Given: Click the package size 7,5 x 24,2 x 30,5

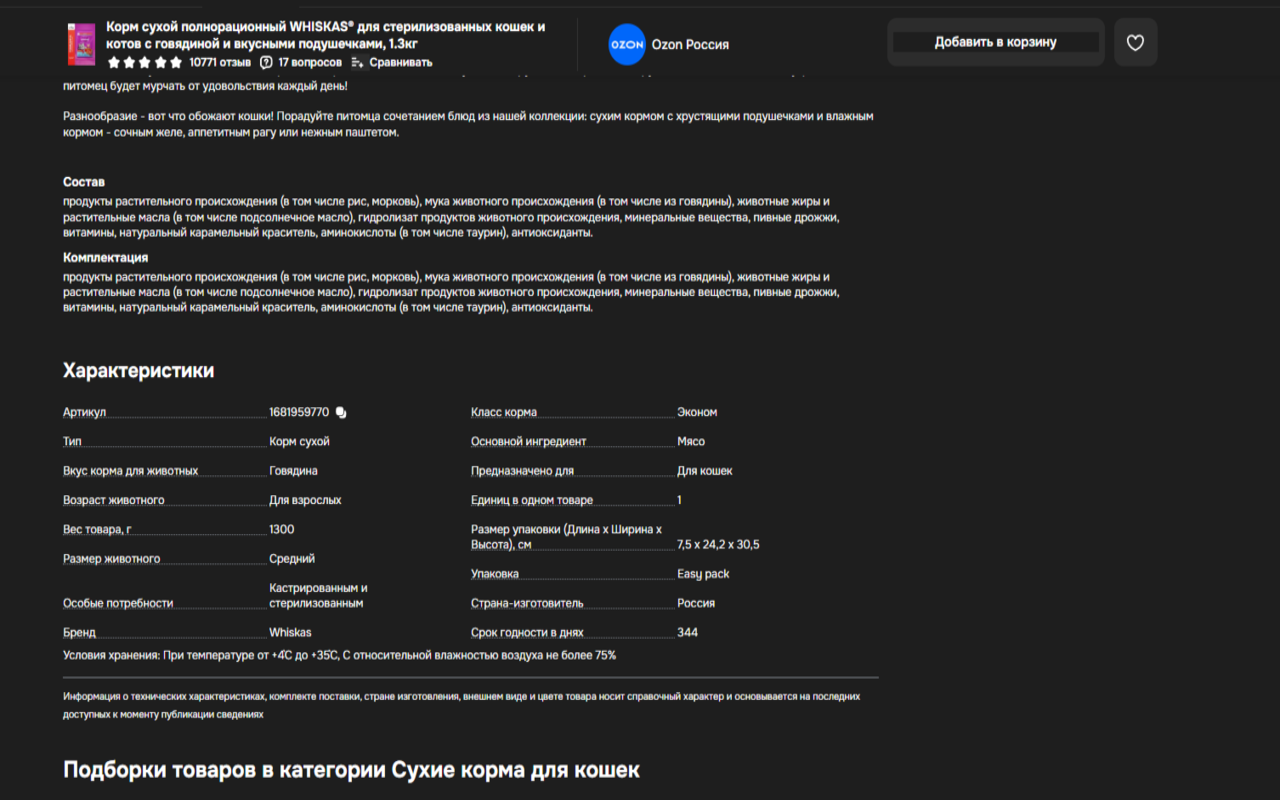Looking at the screenshot, I should [718, 545].
